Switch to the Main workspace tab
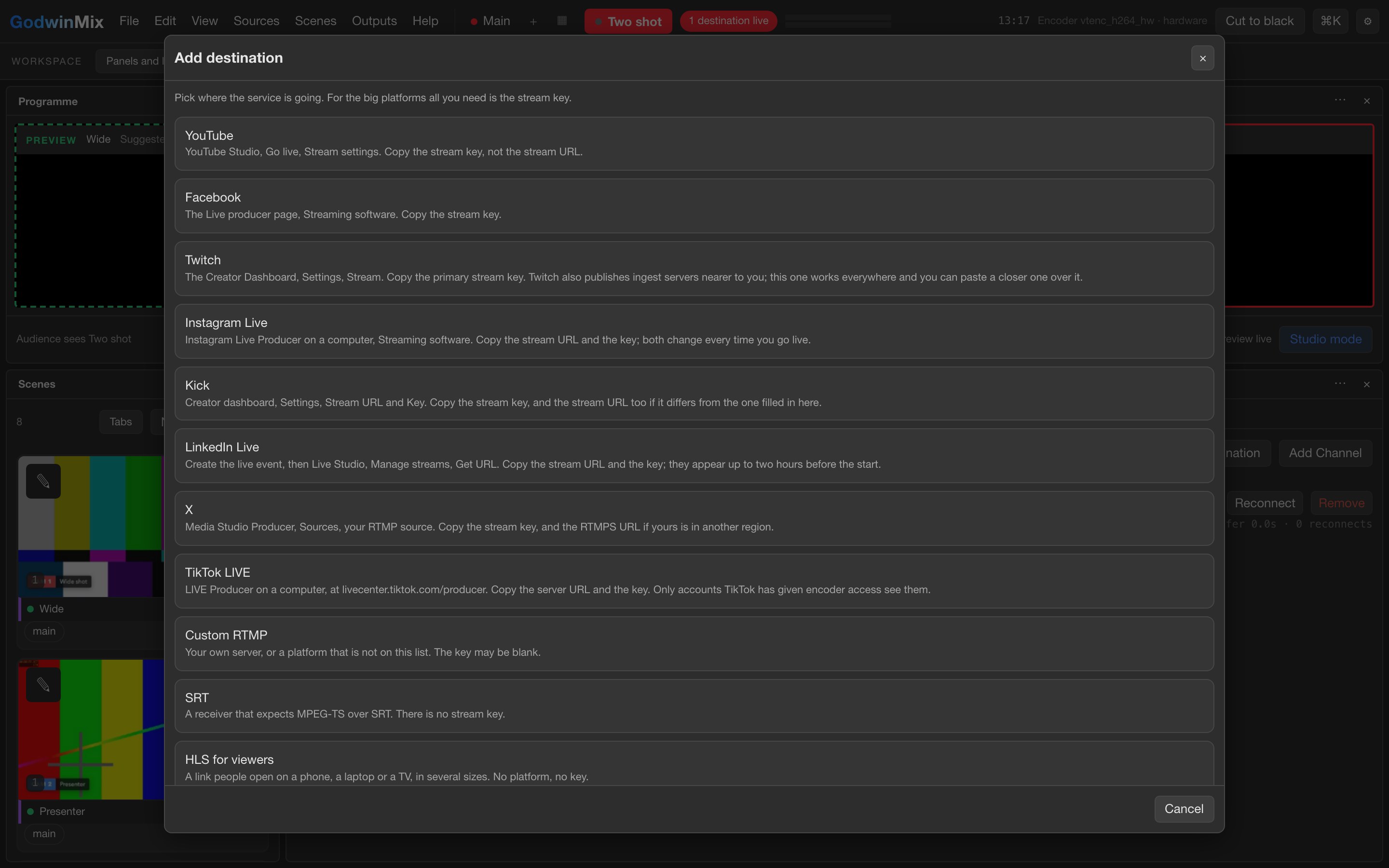This screenshot has height=868, width=1389. pyautogui.click(x=490, y=21)
